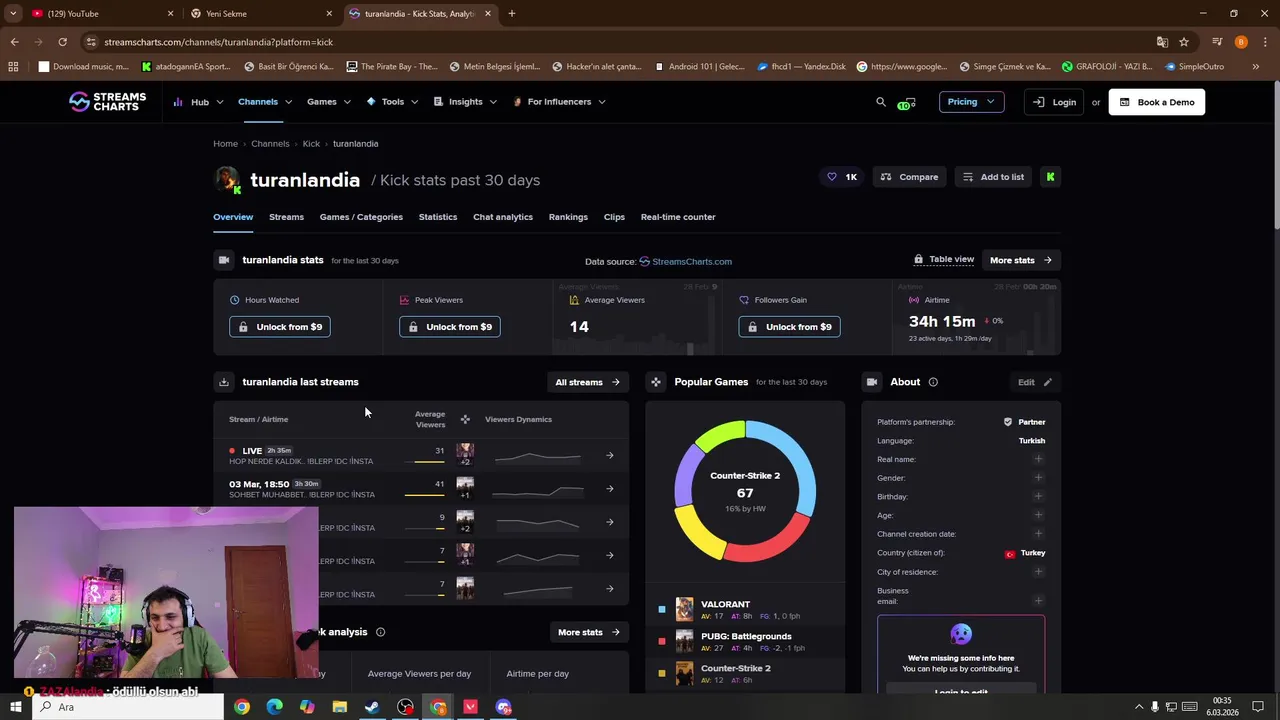Viewport: 1280px width, 720px height.
Task: Click Unlock from $9 under Peak Viewers
Action: tap(450, 327)
